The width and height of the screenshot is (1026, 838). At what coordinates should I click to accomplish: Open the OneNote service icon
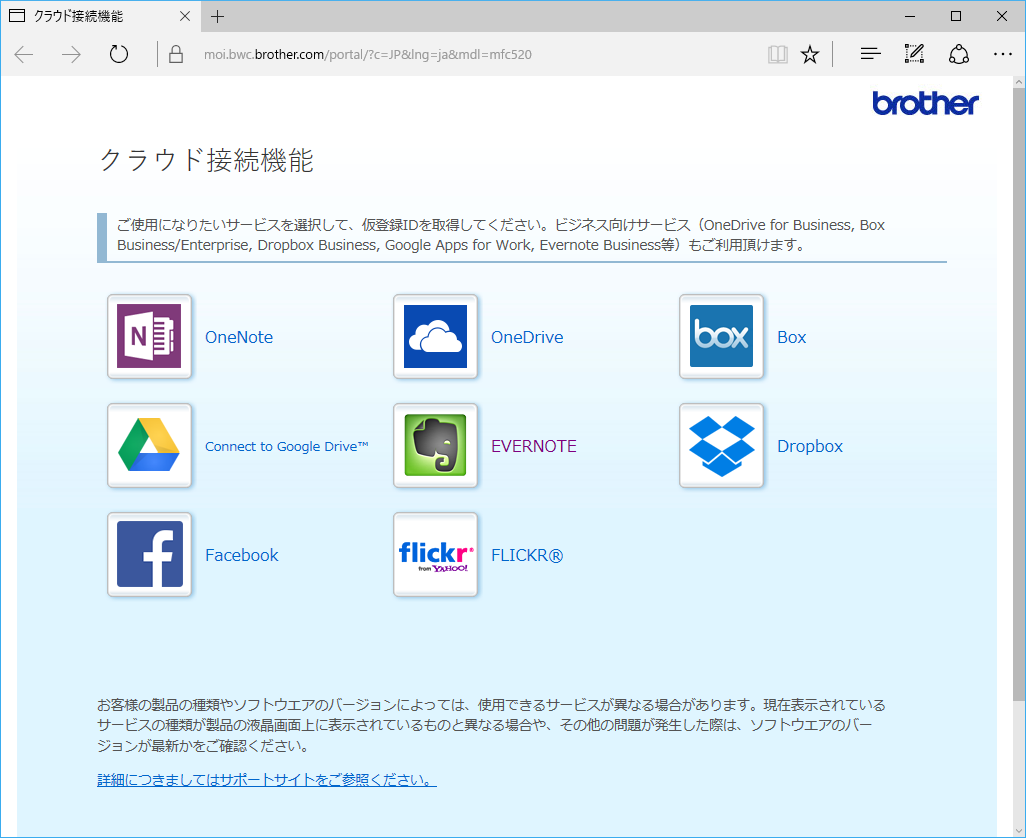pyautogui.click(x=149, y=336)
